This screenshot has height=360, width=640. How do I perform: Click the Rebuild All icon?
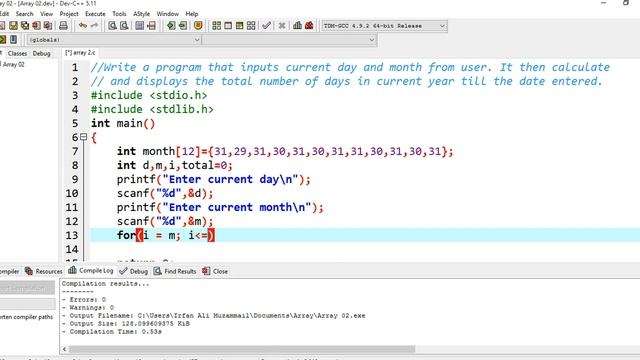click(x=251, y=26)
